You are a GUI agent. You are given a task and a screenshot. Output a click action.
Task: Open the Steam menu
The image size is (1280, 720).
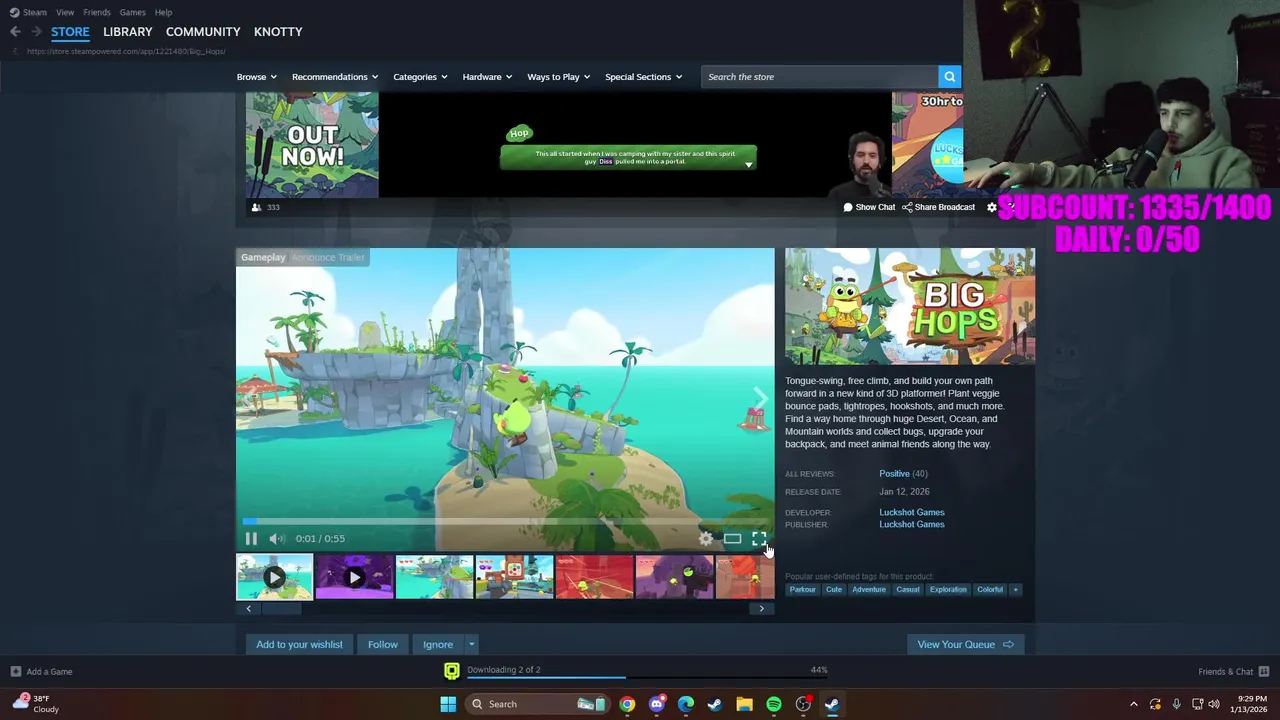[x=28, y=12]
